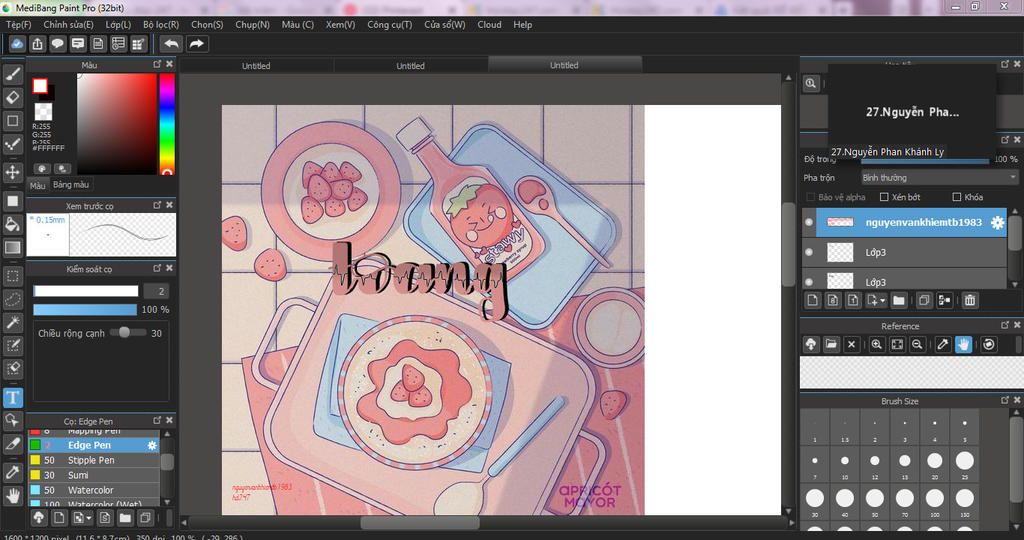Zoom out the Reference panel

(x=917, y=344)
